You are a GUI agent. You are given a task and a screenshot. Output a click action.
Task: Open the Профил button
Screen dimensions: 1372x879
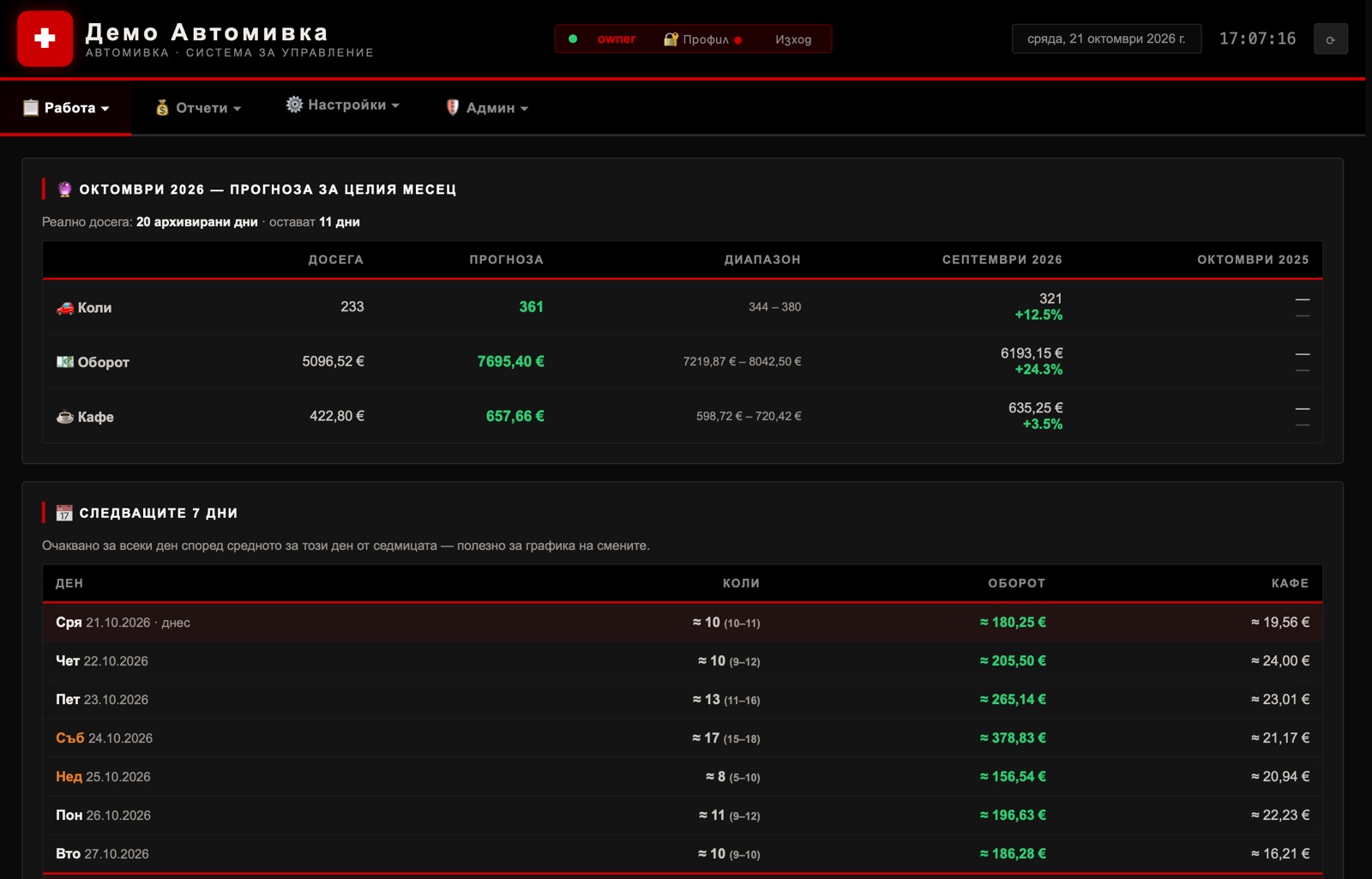pos(703,39)
